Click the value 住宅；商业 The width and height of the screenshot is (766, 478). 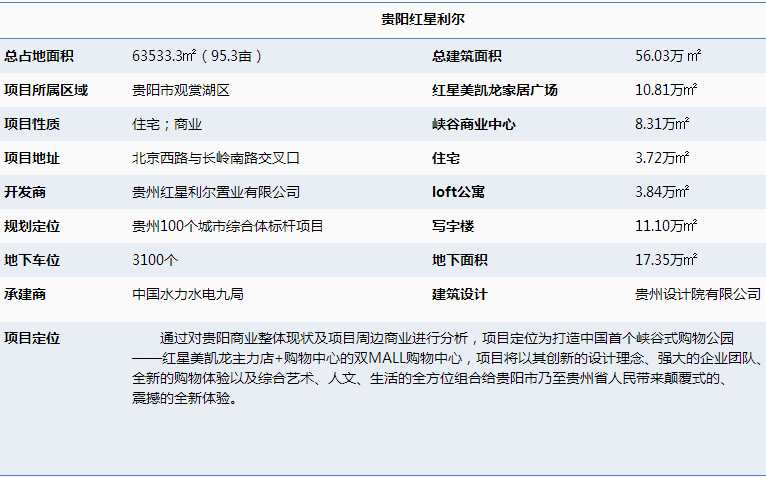coord(167,124)
